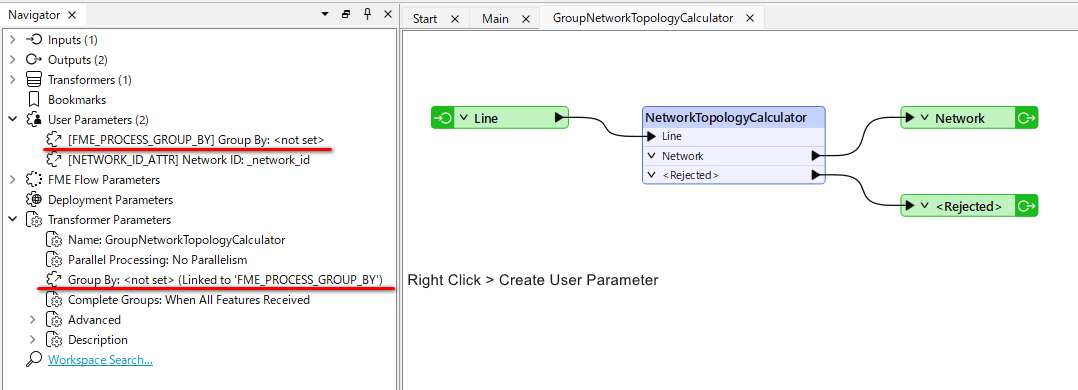Expand the Advanced transformer parameters node
The width and height of the screenshot is (1078, 390).
tap(33, 320)
